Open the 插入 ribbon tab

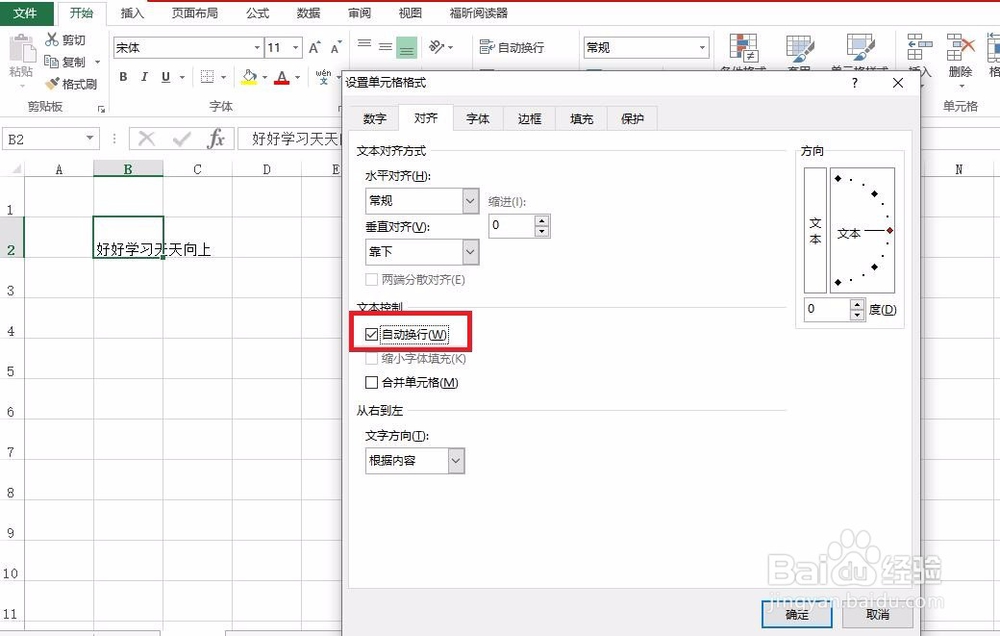point(133,13)
